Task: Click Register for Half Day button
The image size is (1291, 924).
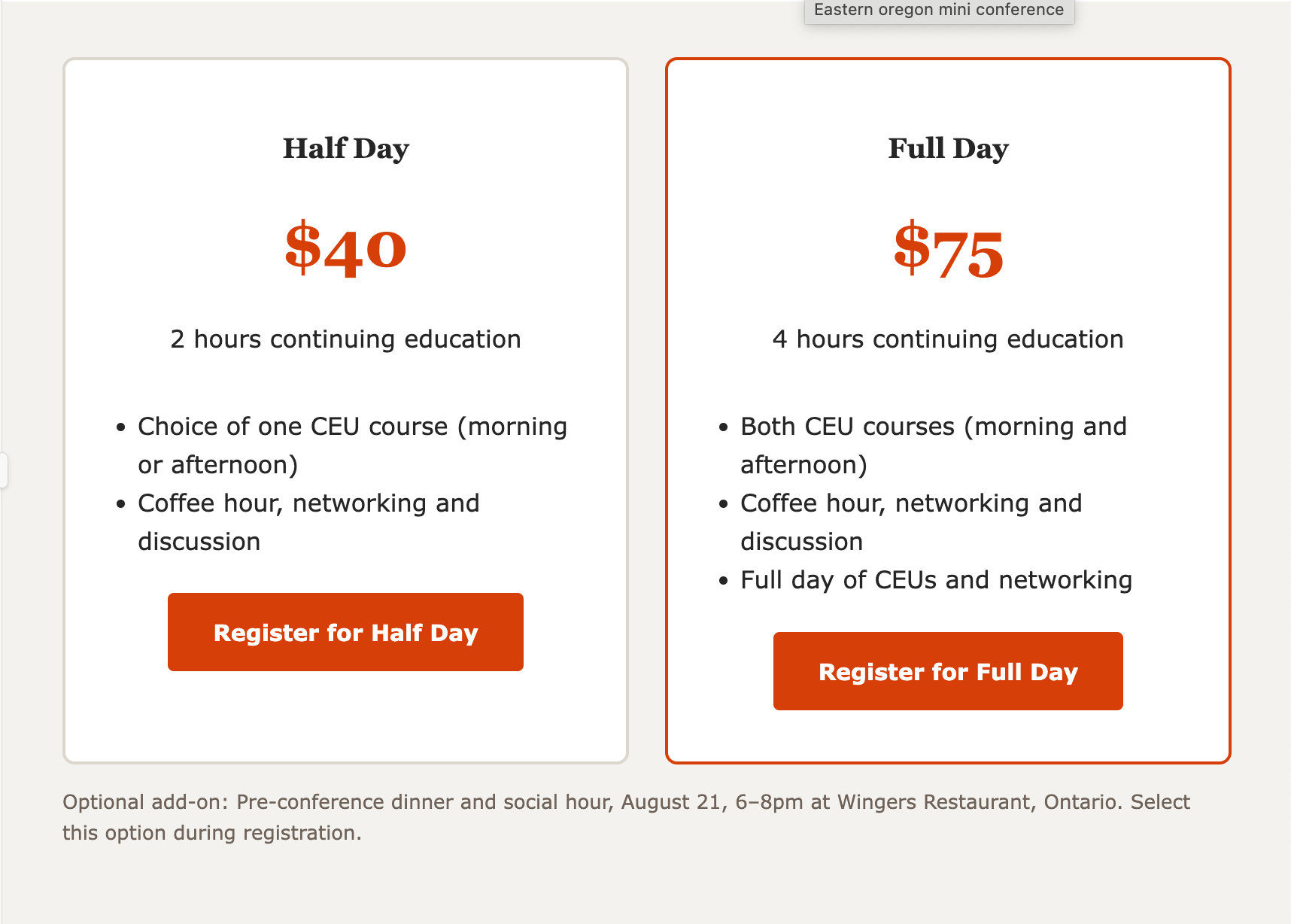Action: [345, 632]
